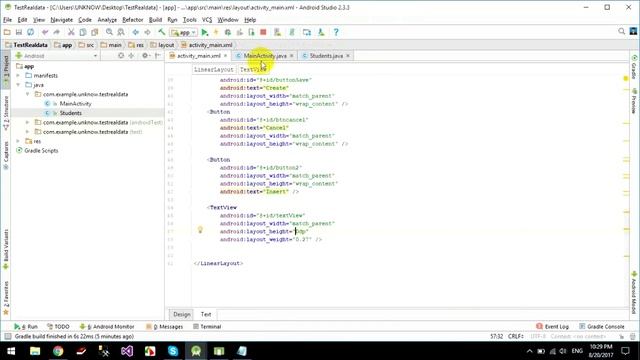
Task: Open the Tools menu
Action: tap(189, 20)
